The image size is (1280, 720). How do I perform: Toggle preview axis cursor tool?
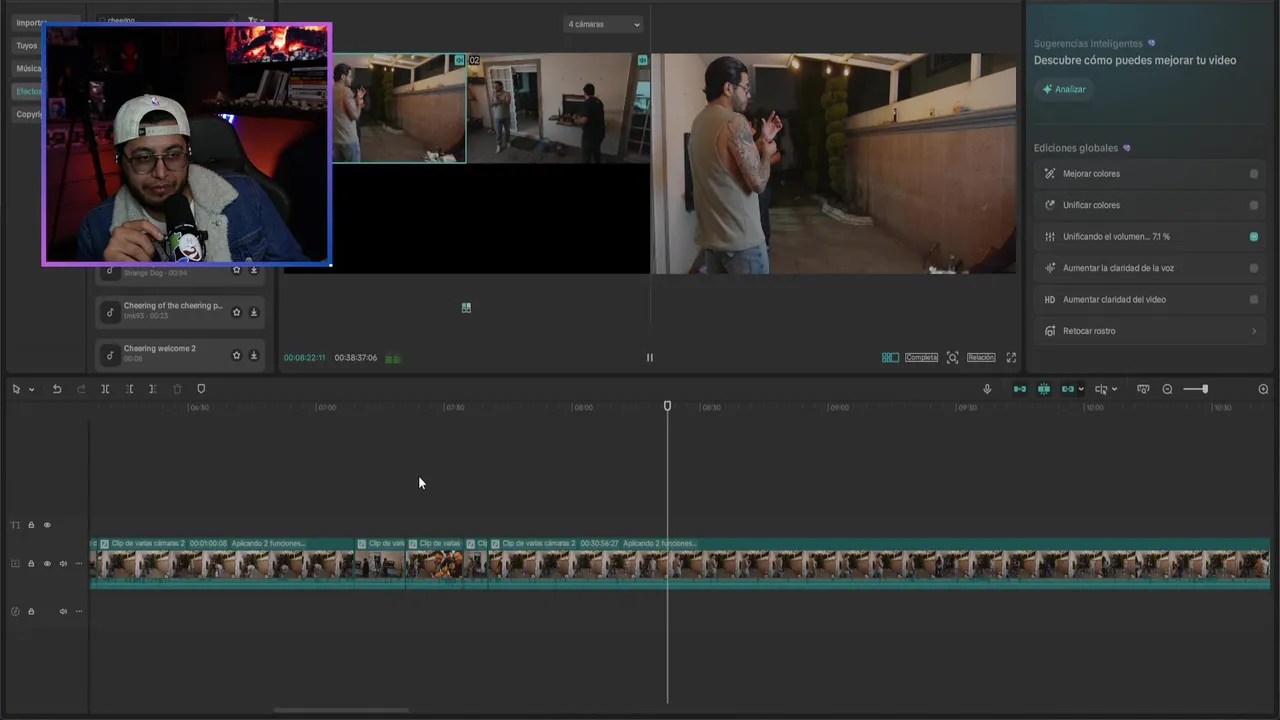click(x=1101, y=389)
